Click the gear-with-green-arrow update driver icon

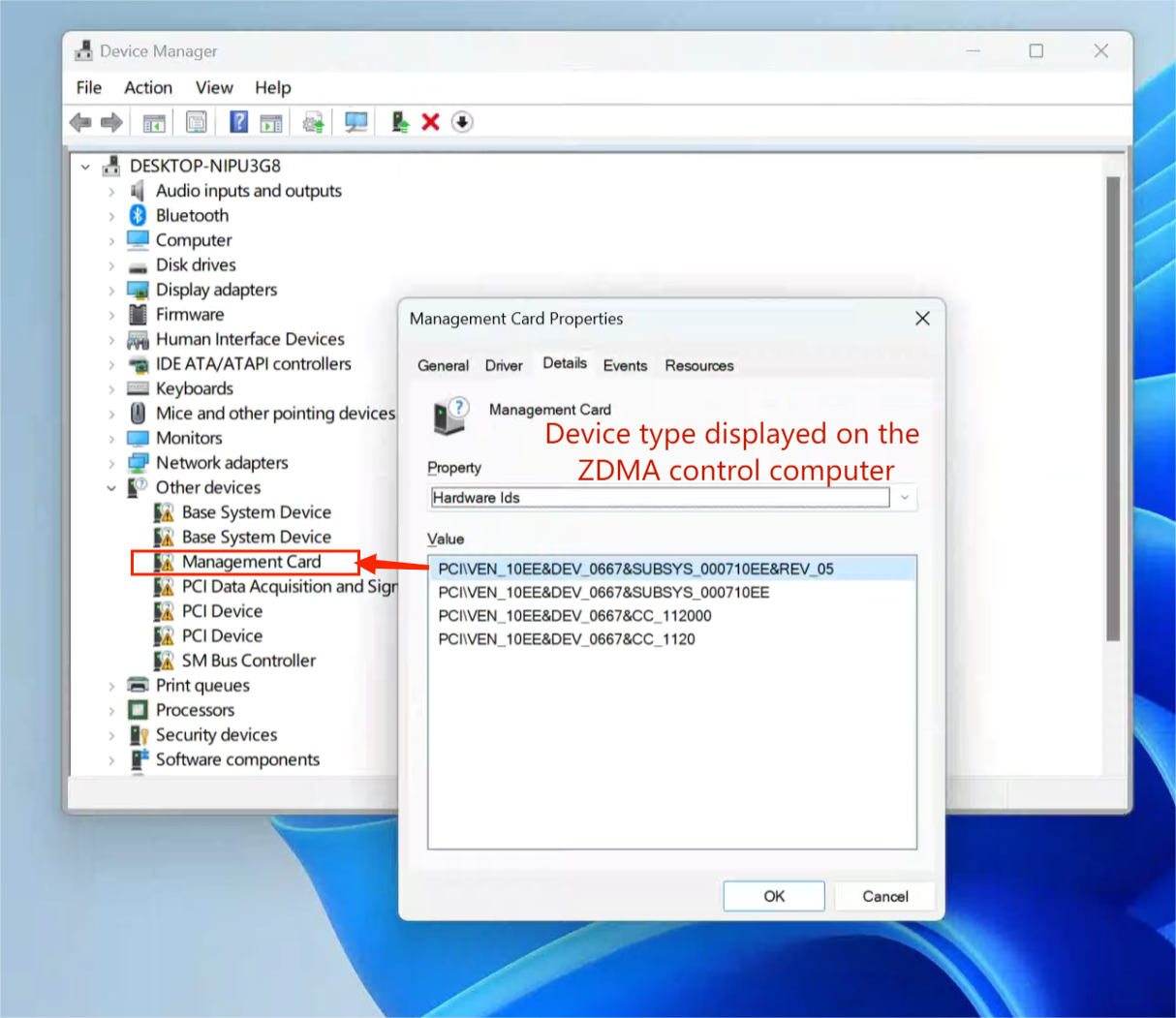[313, 122]
